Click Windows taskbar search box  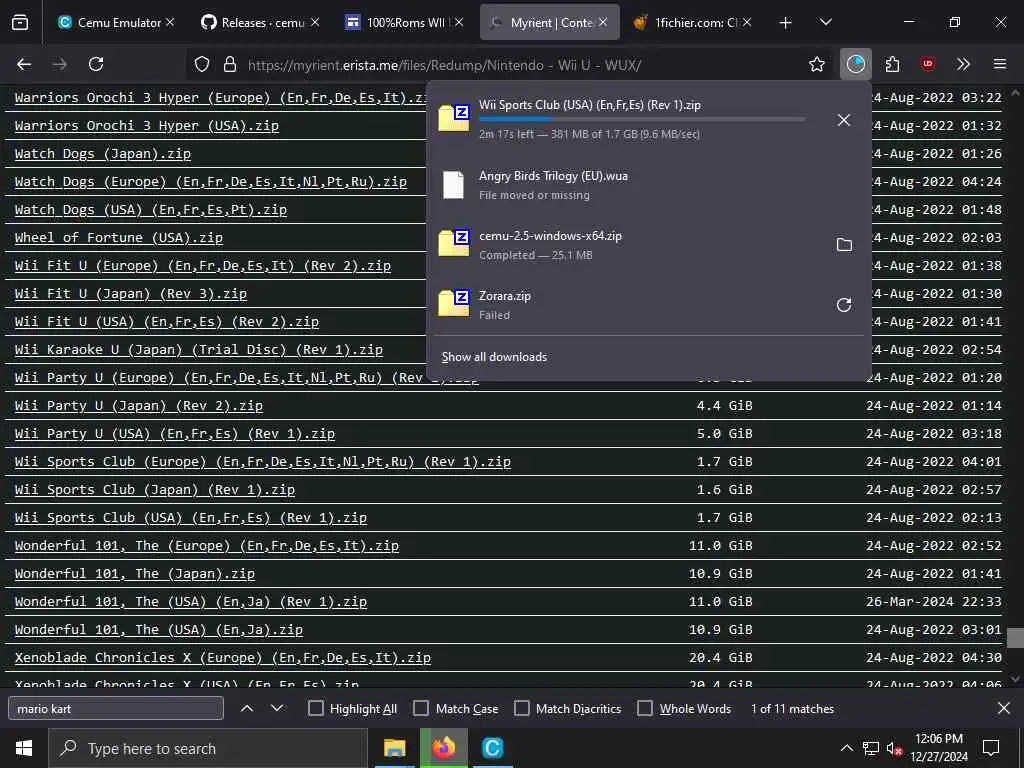tap(208, 748)
